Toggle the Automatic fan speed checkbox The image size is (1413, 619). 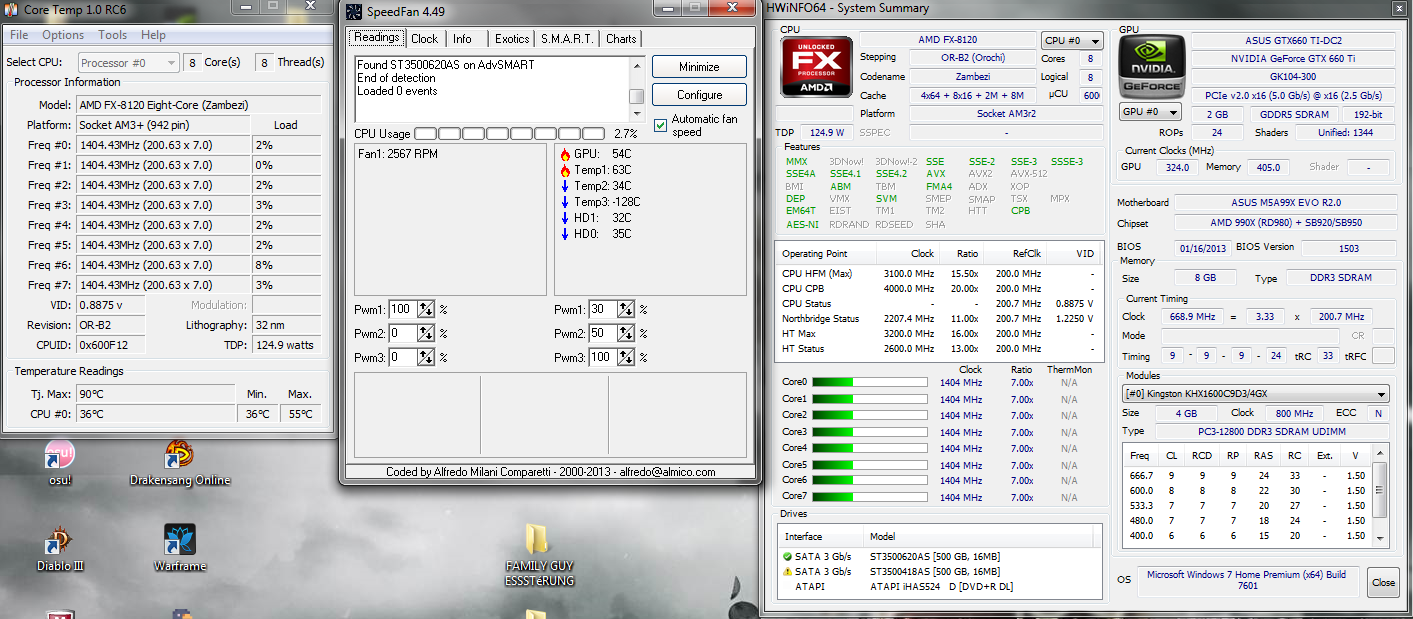(x=661, y=125)
